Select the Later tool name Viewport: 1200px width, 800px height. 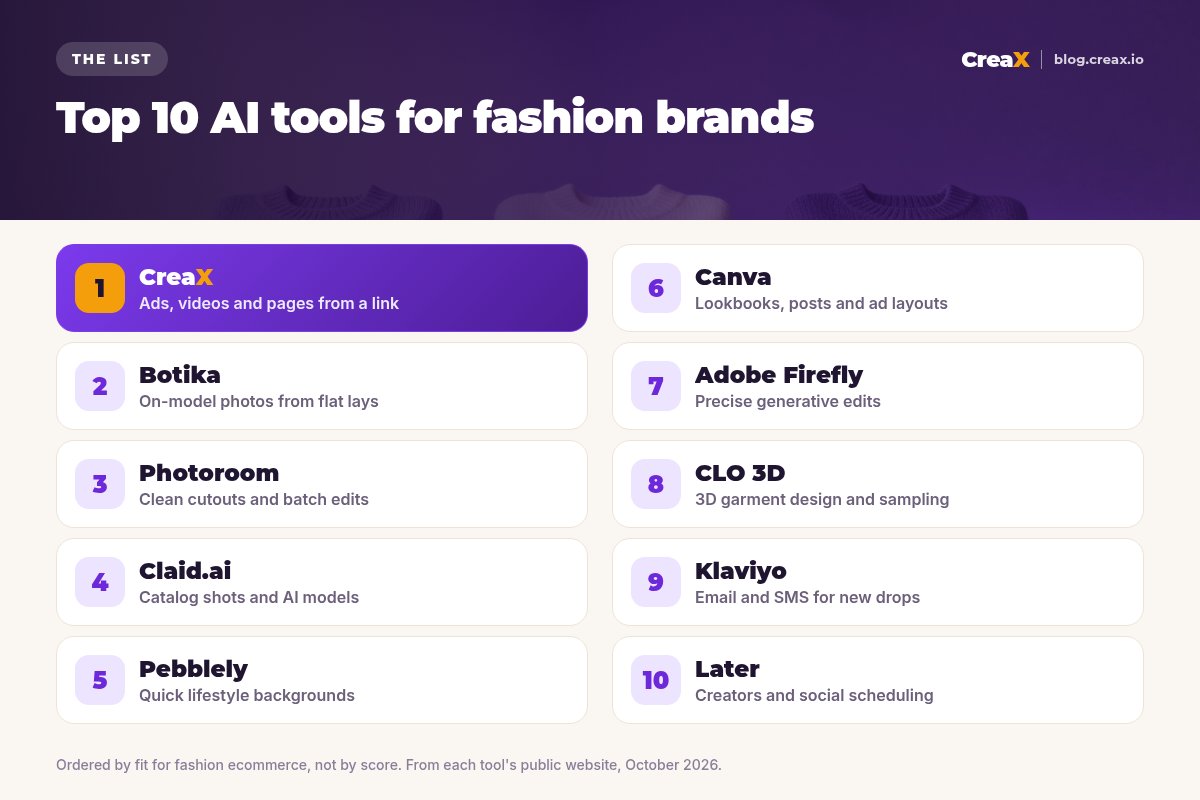(727, 669)
